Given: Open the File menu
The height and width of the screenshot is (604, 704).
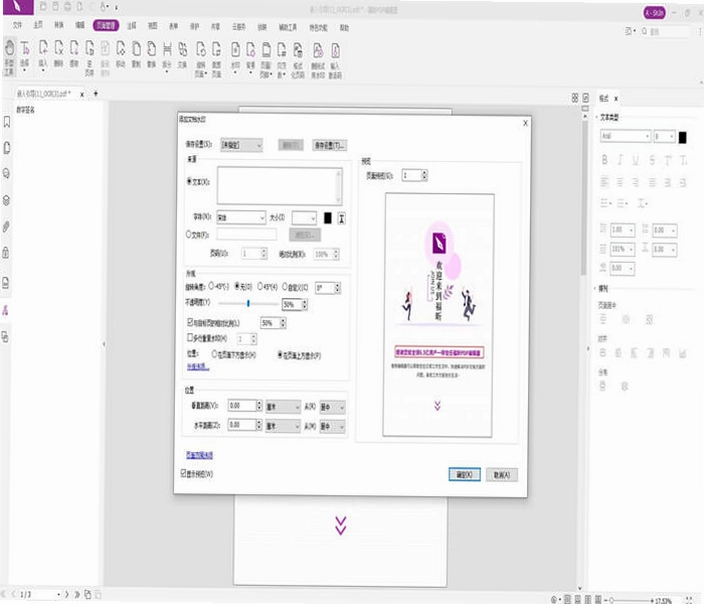Looking at the screenshot, I should click(x=17, y=25).
